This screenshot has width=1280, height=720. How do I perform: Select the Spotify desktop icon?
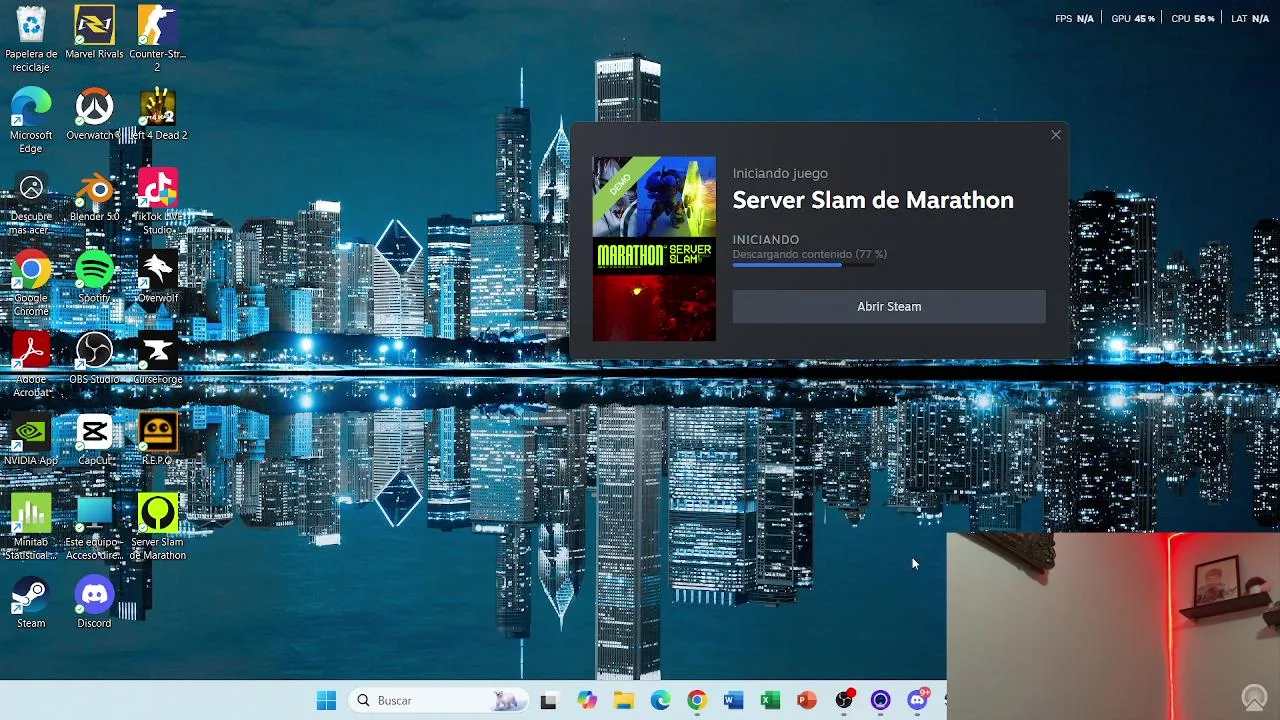point(94,276)
